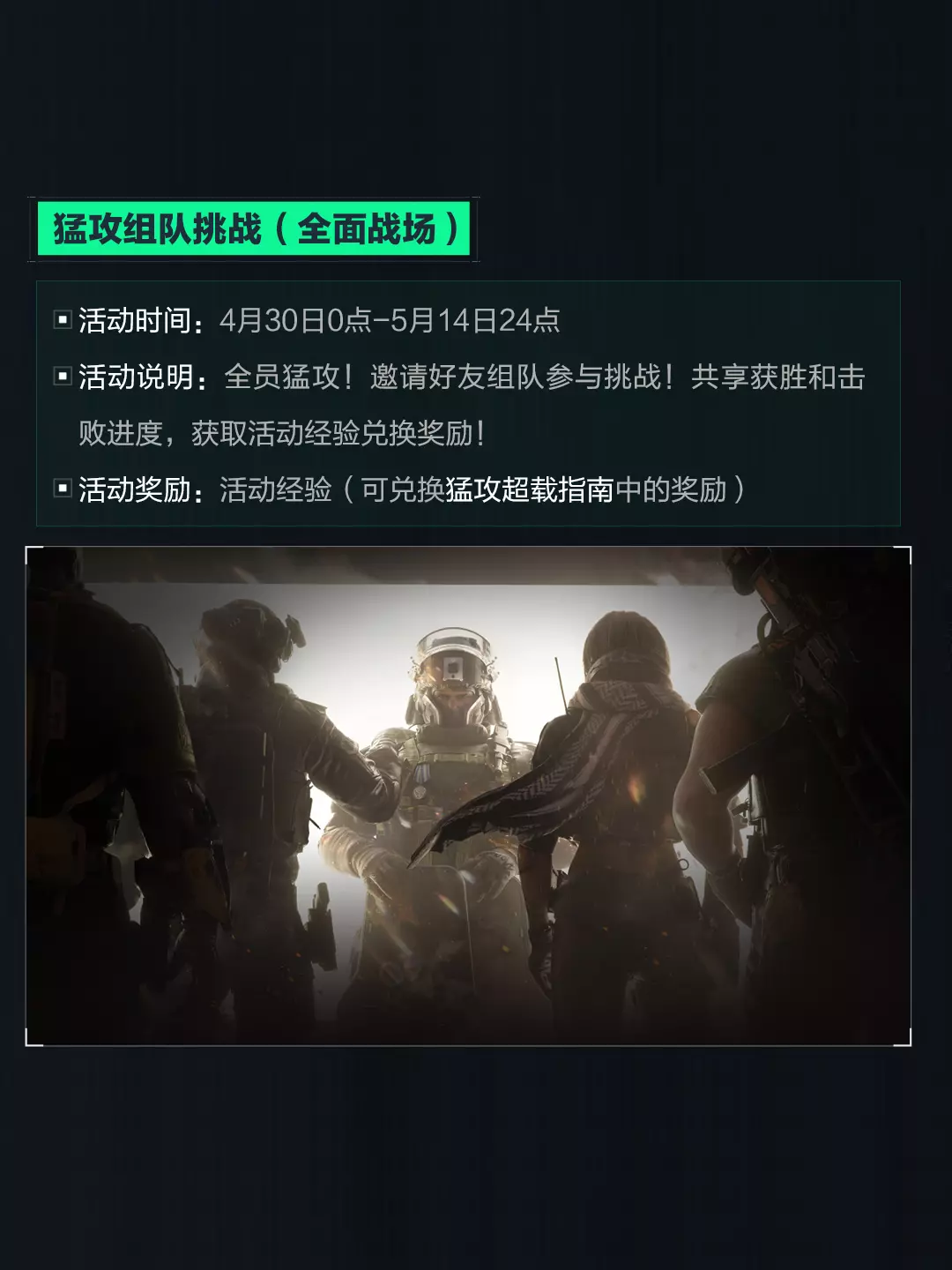Click the image frame's bottom-left corner bracket
The image size is (952, 1270).
click(33, 1038)
